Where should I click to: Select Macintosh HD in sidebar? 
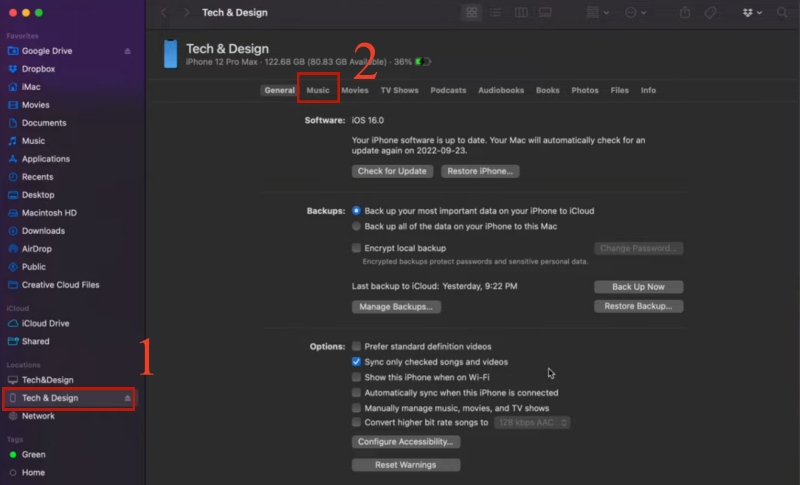click(x=49, y=213)
